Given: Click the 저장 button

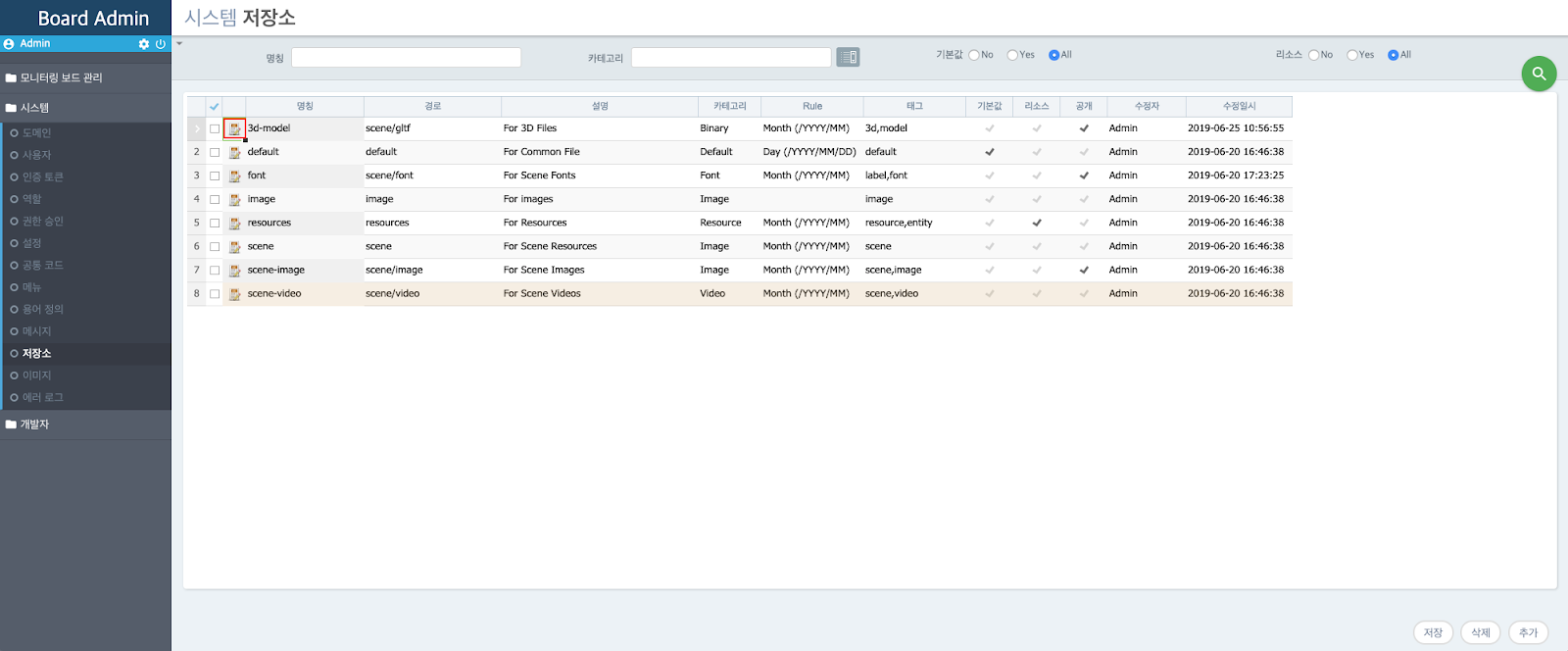Looking at the screenshot, I should [x=1433, y=632].
